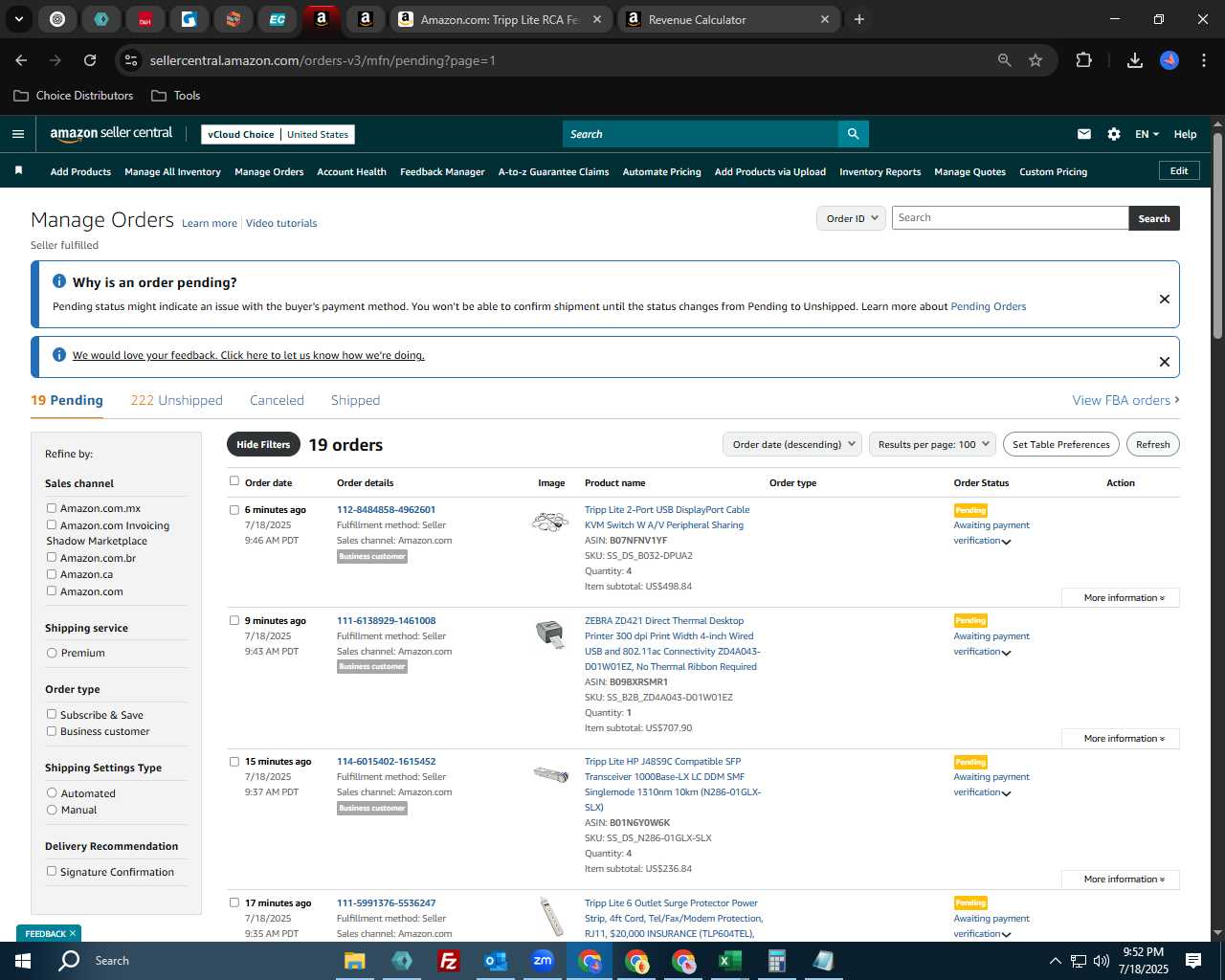
Task: Open Feedback Manager in the nav bar
Action: coord(442,172)
